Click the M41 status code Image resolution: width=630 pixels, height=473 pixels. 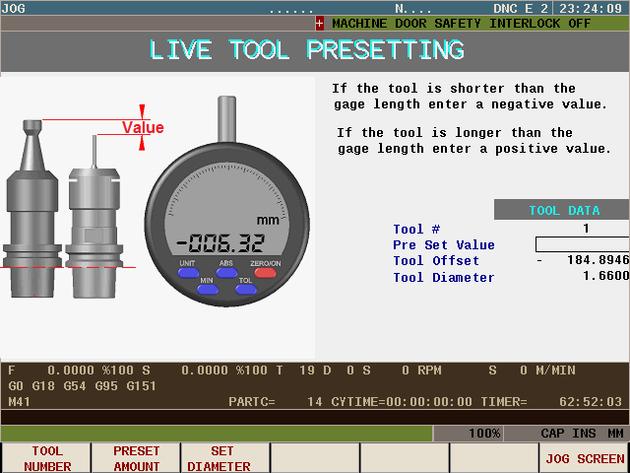click(x=19, y=401)
